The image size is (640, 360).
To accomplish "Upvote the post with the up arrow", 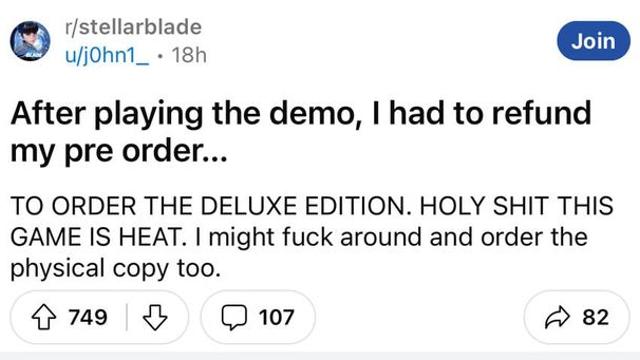I will pyautogui.click(x=44, y=318).
